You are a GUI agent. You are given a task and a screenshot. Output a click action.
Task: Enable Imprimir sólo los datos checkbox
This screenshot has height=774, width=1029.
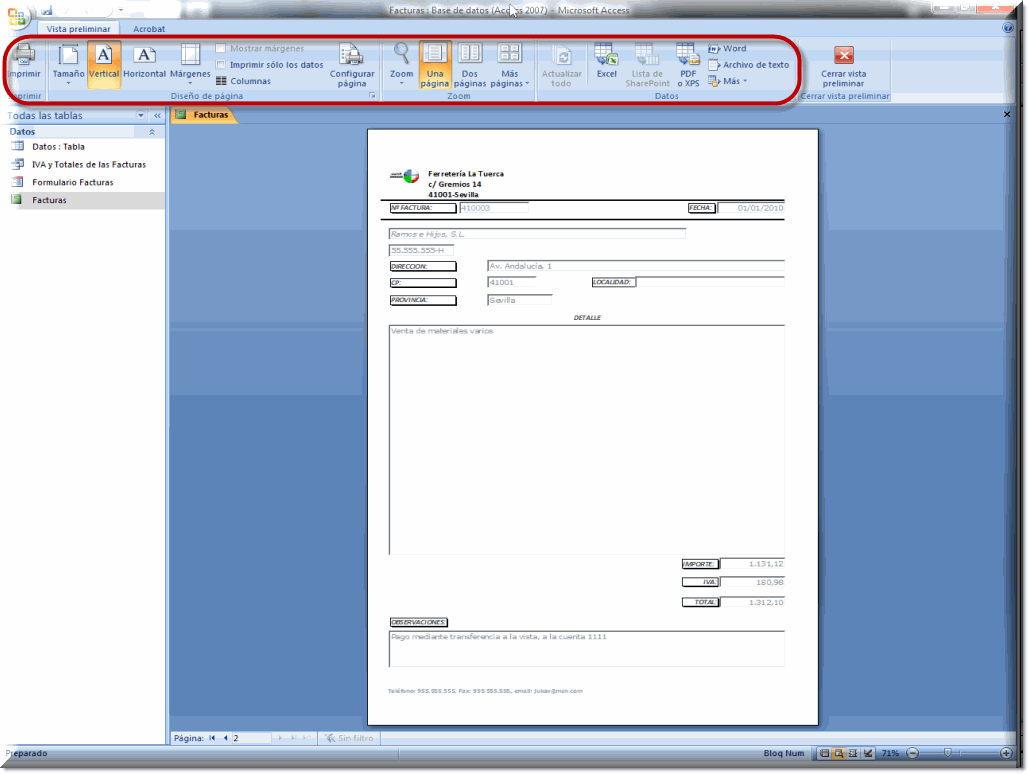tap(221, 65)
